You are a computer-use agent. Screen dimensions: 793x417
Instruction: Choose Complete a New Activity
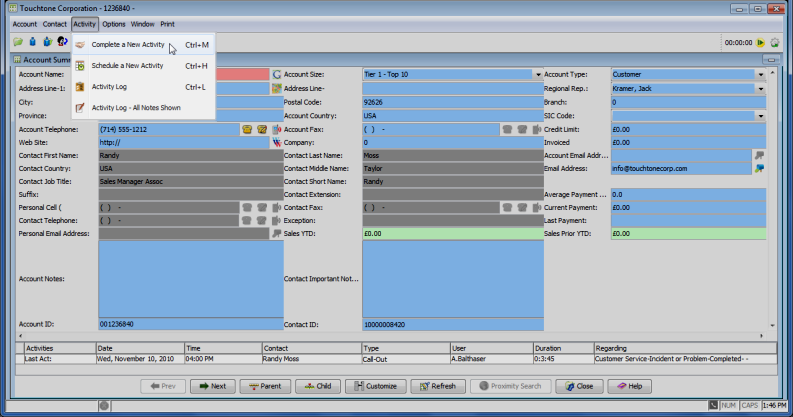[x=144, y=44]
